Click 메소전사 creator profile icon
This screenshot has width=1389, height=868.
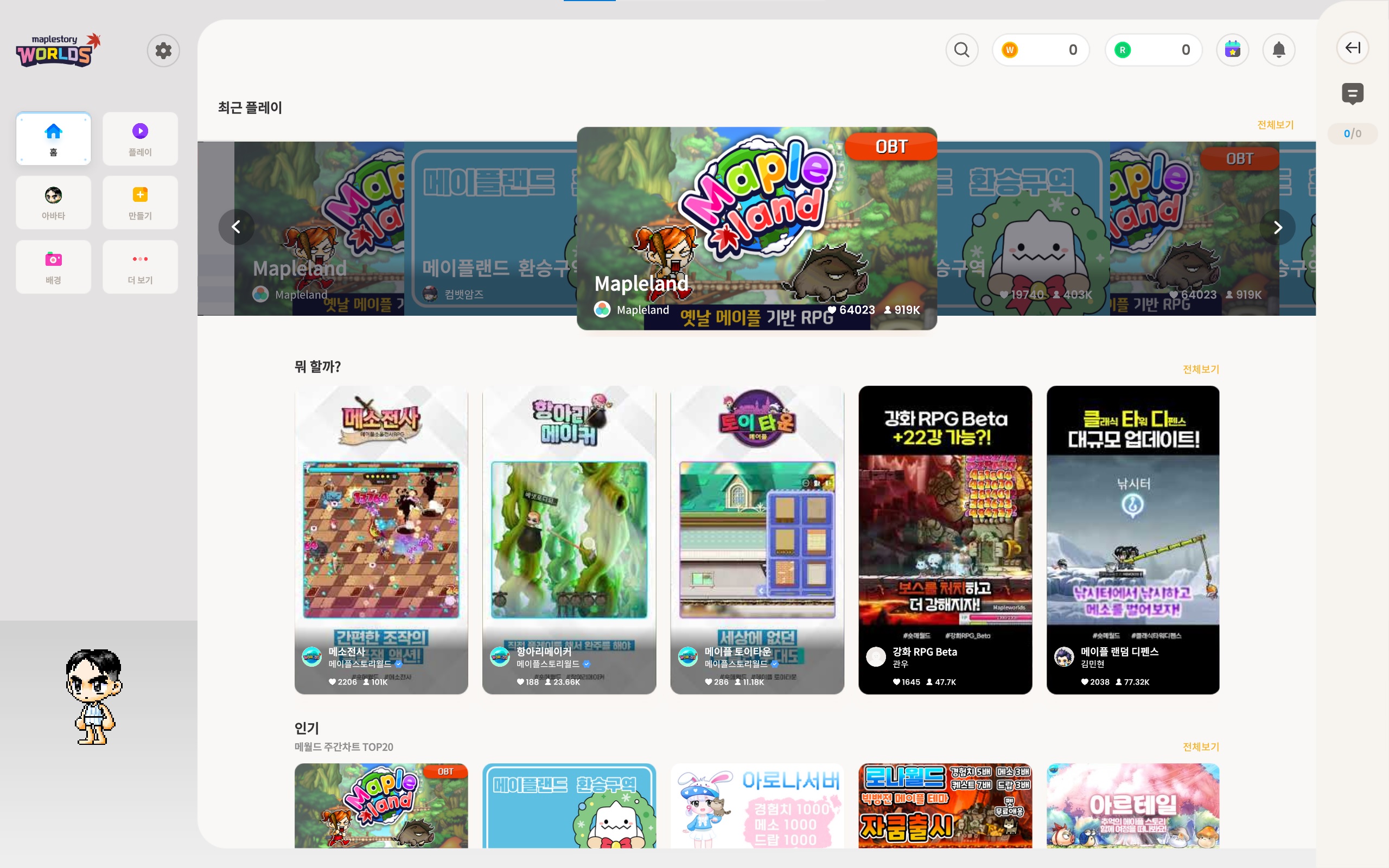click(x=311, y=657)
